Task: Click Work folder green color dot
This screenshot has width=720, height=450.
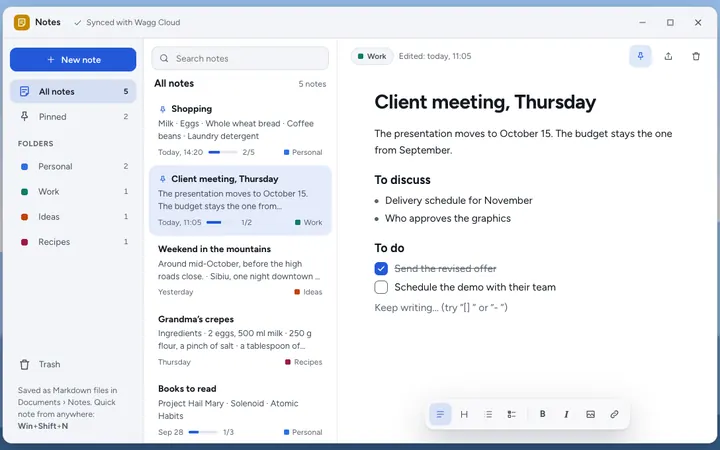Action: click(25, 192)
